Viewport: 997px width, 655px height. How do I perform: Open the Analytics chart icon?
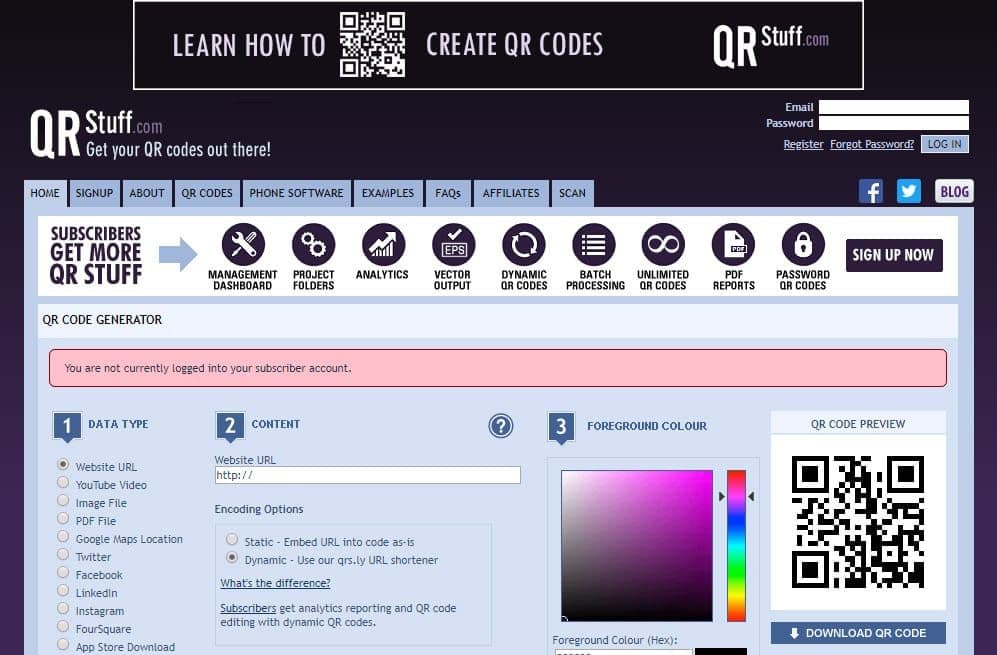383,245
